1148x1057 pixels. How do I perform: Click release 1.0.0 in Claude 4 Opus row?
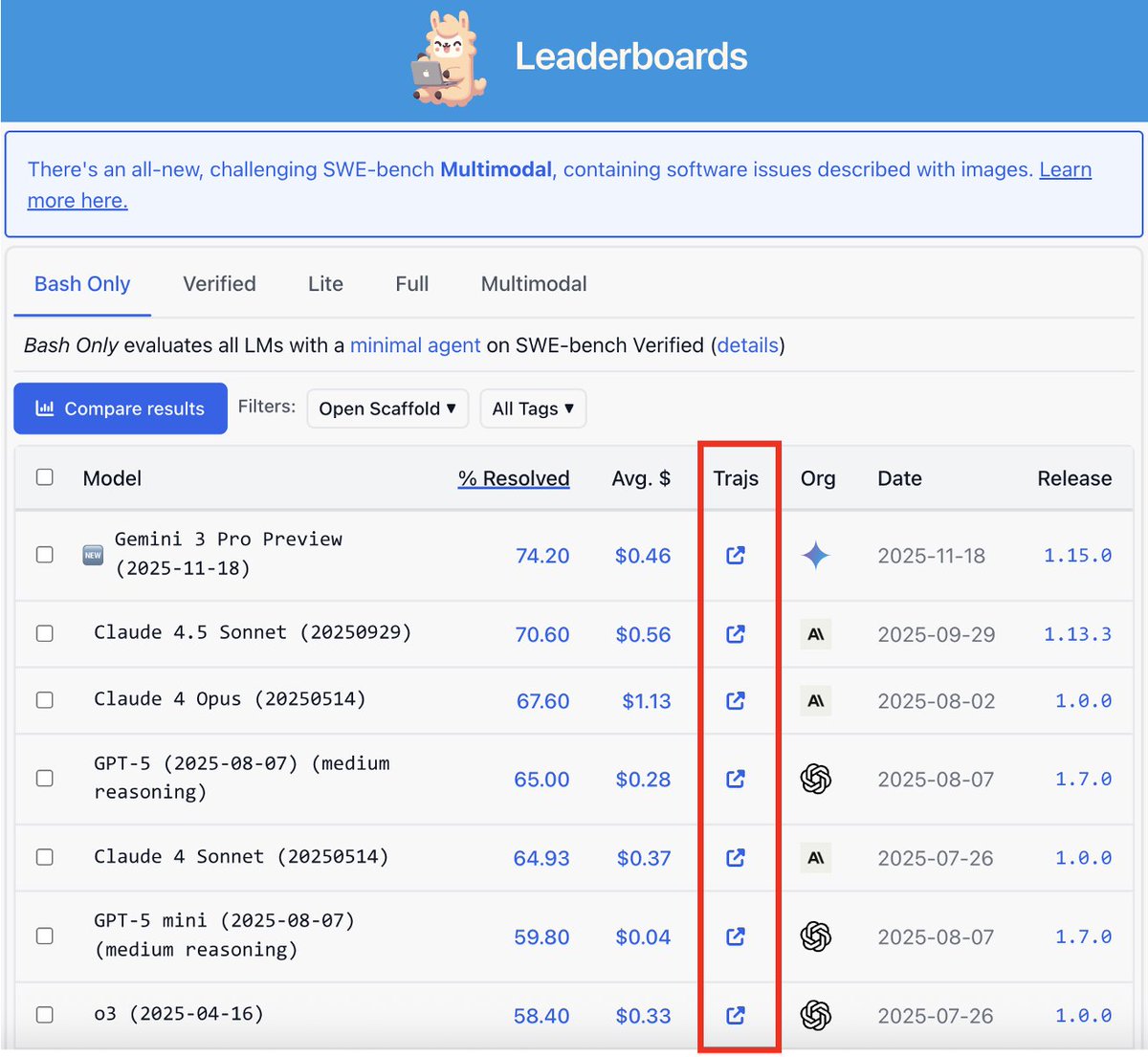tap(1083, 701)
